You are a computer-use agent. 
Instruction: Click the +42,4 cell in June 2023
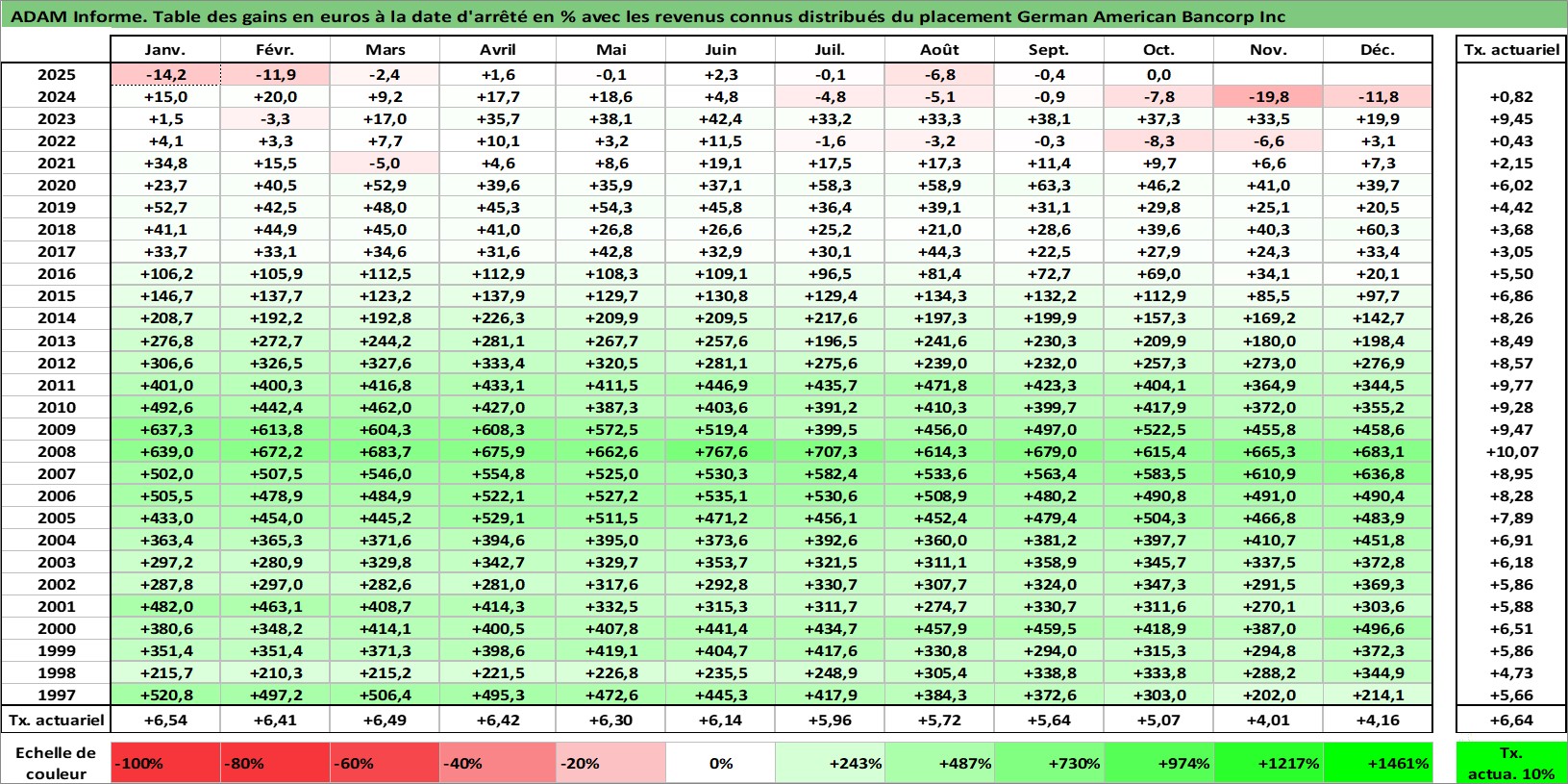[720, 118]
